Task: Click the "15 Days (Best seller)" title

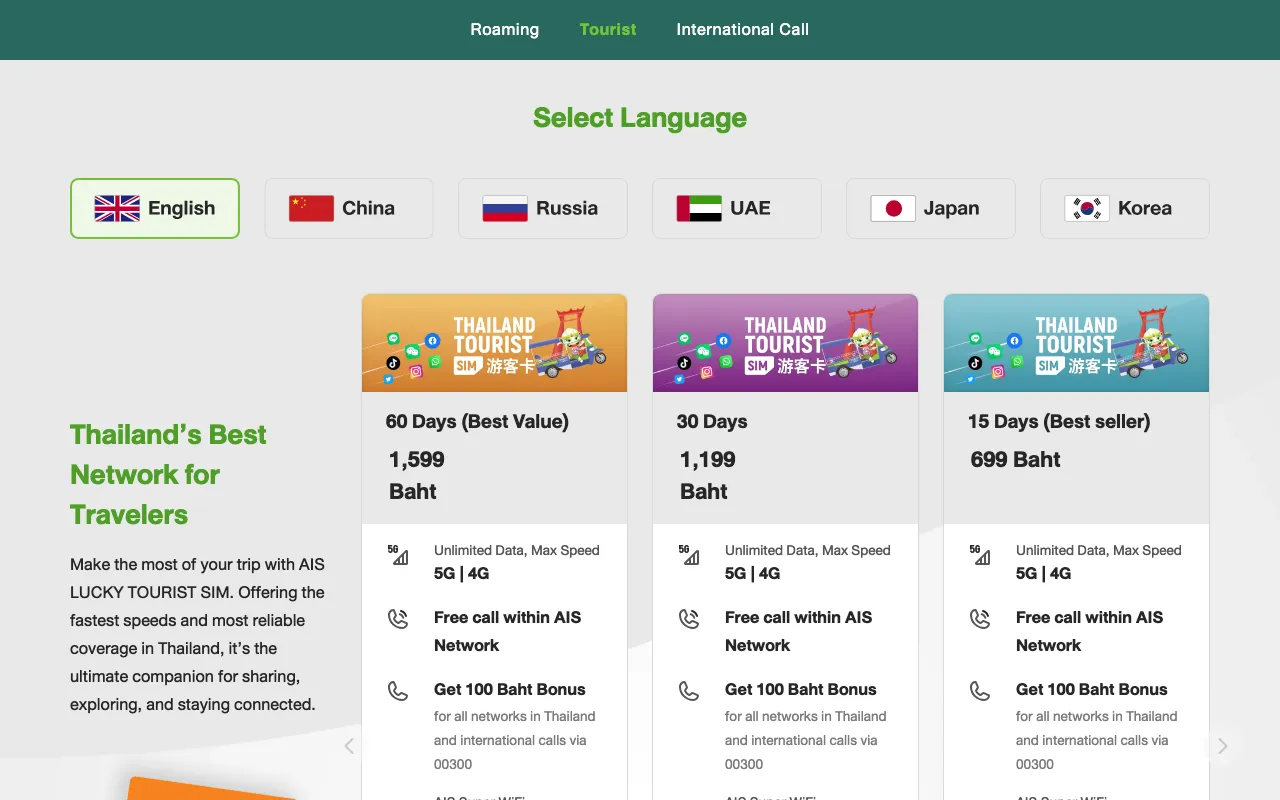Action: click(x=1059, y=422)
